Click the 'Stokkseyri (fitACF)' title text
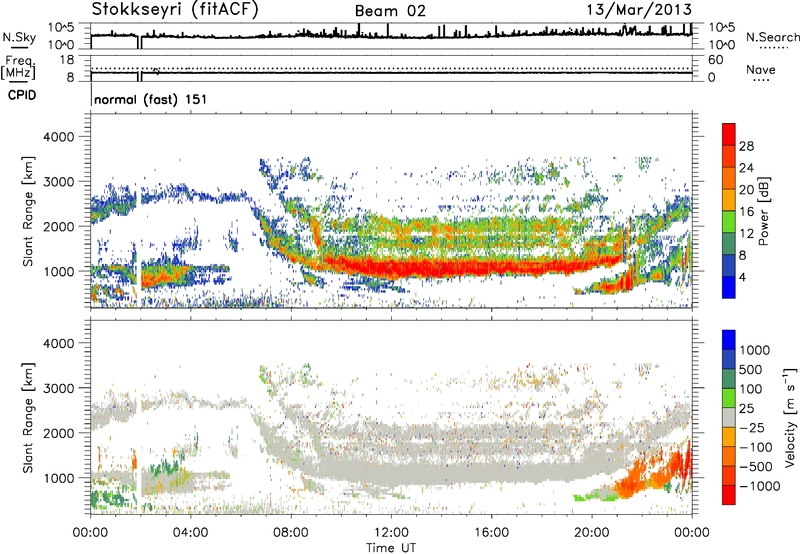Image resolution: width=800 pixels, height=554 pixels. coord(175,9)
